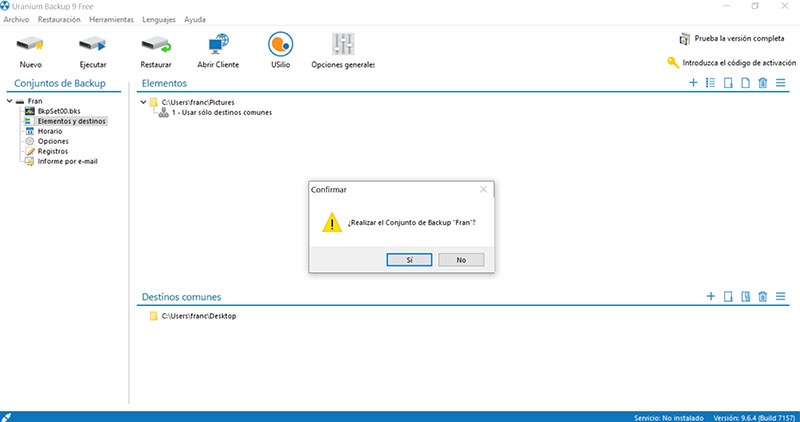
Task: Select C:\Users\franc\Desktop destination
Action: click(x=199, y=316)
